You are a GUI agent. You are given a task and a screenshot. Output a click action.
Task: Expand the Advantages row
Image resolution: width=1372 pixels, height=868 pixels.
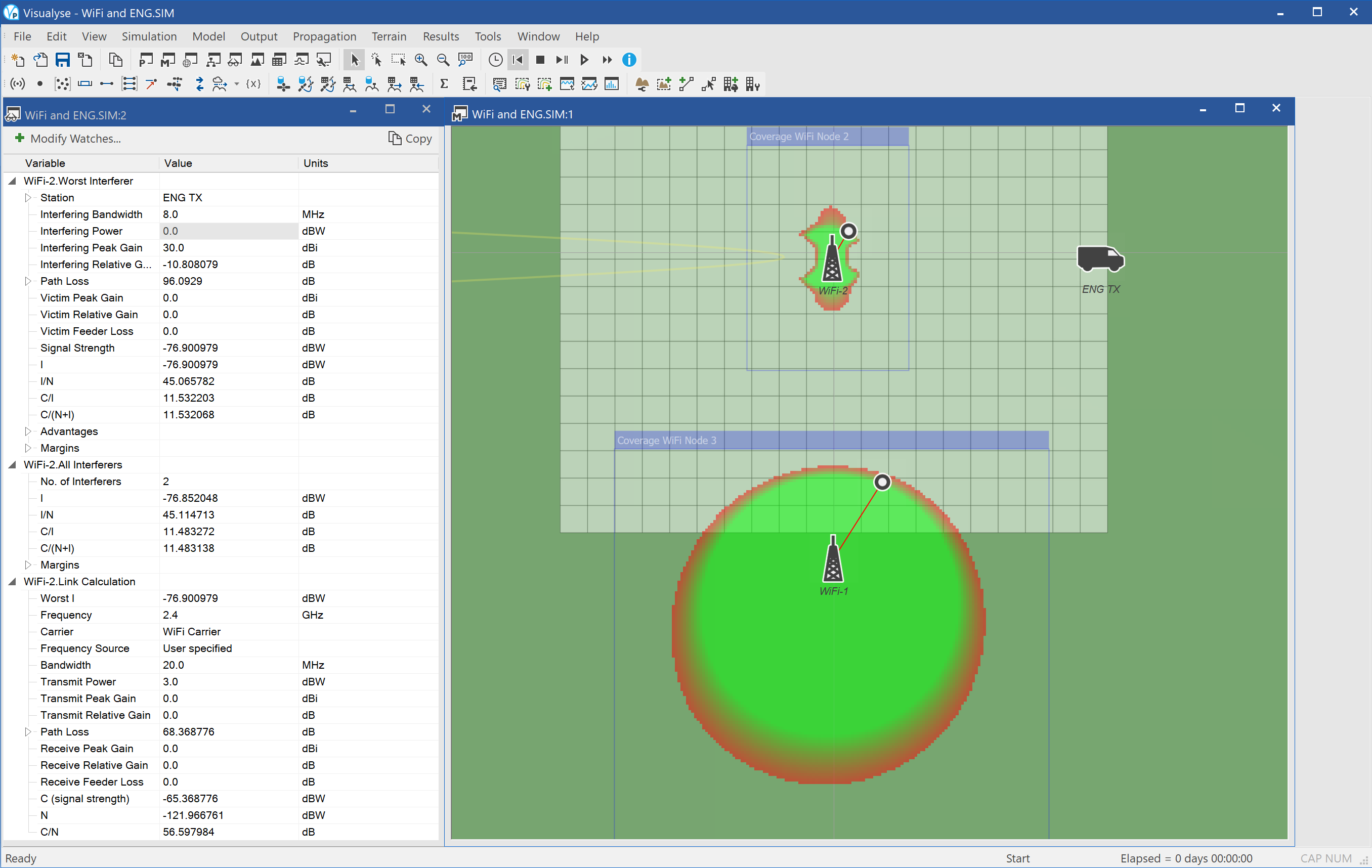tap(27, 431)
